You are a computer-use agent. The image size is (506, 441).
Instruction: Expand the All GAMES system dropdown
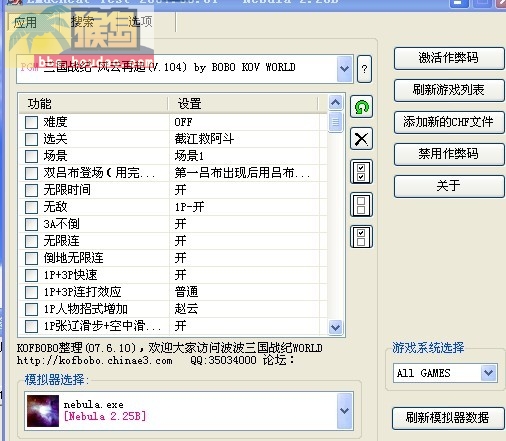pyautogui.click(x=489, y=373)
